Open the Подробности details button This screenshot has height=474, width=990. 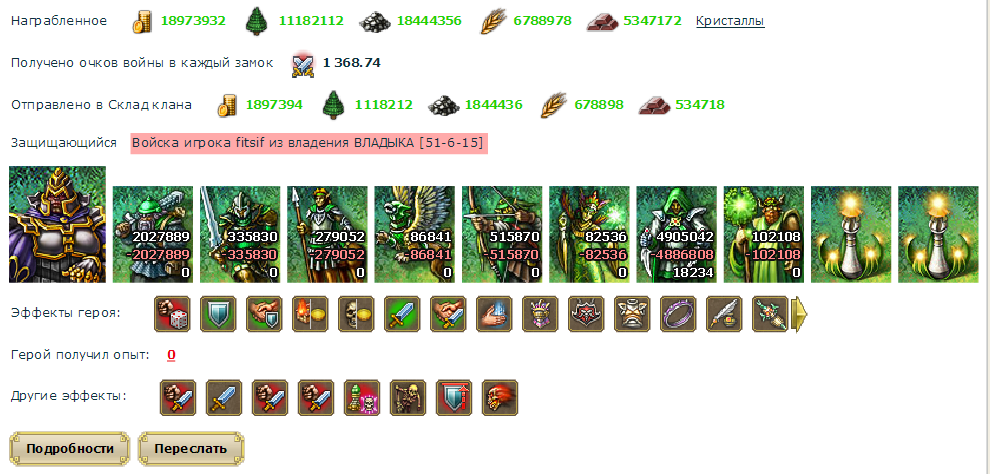70,449
